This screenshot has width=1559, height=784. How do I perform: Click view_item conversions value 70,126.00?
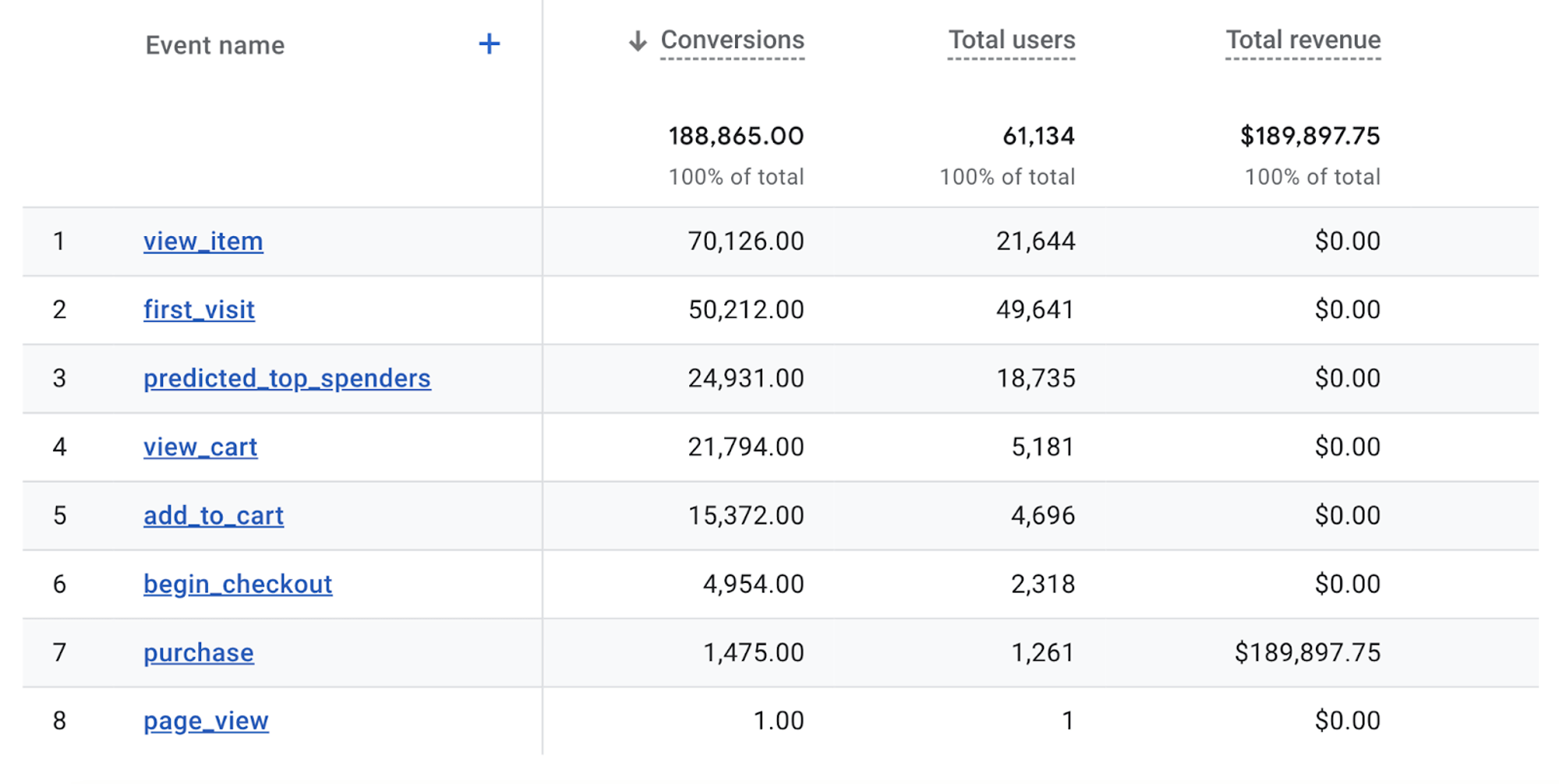click(x=745, y=242)
